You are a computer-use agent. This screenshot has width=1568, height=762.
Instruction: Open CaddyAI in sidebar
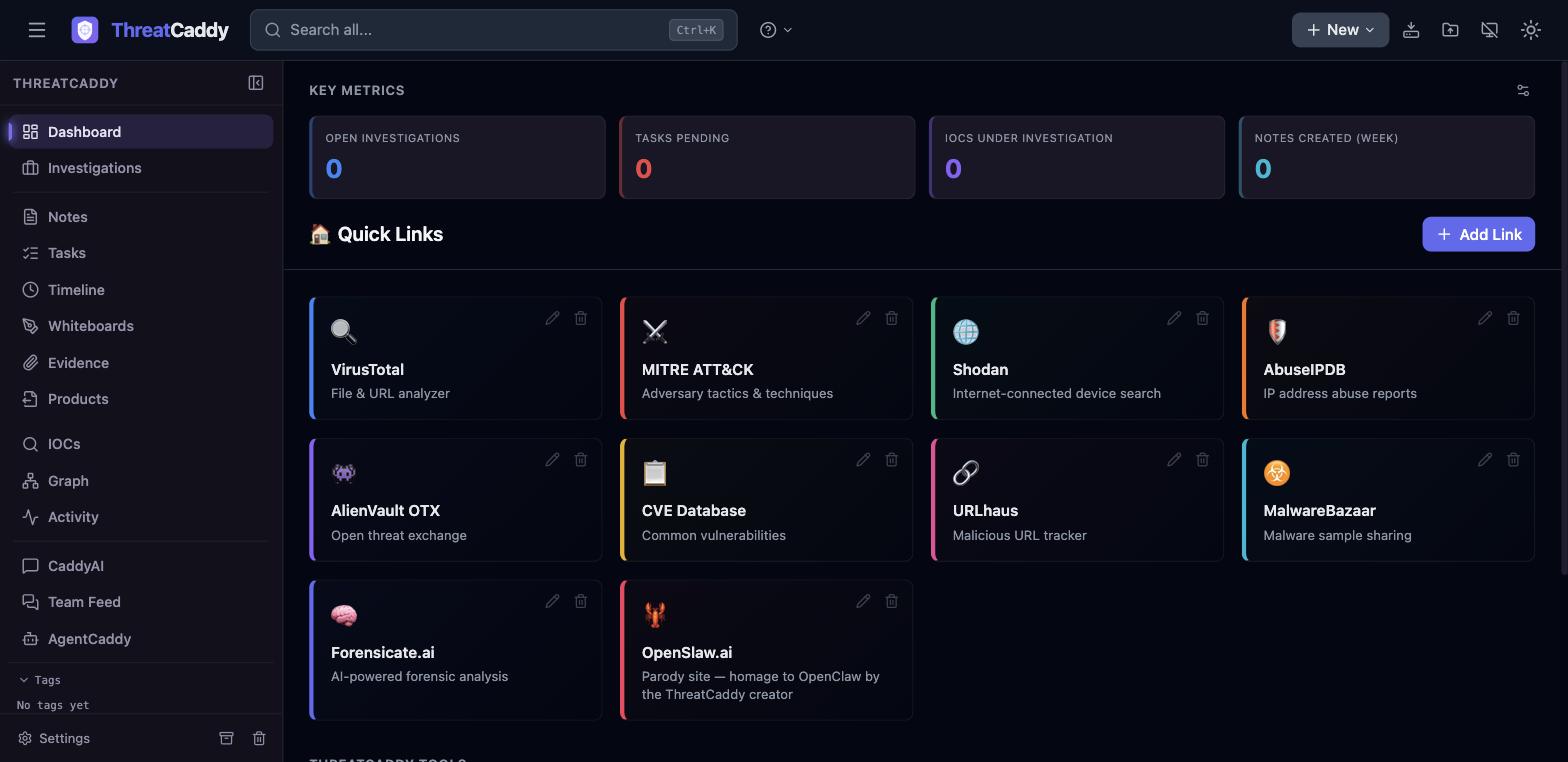(x=140, y=566)
